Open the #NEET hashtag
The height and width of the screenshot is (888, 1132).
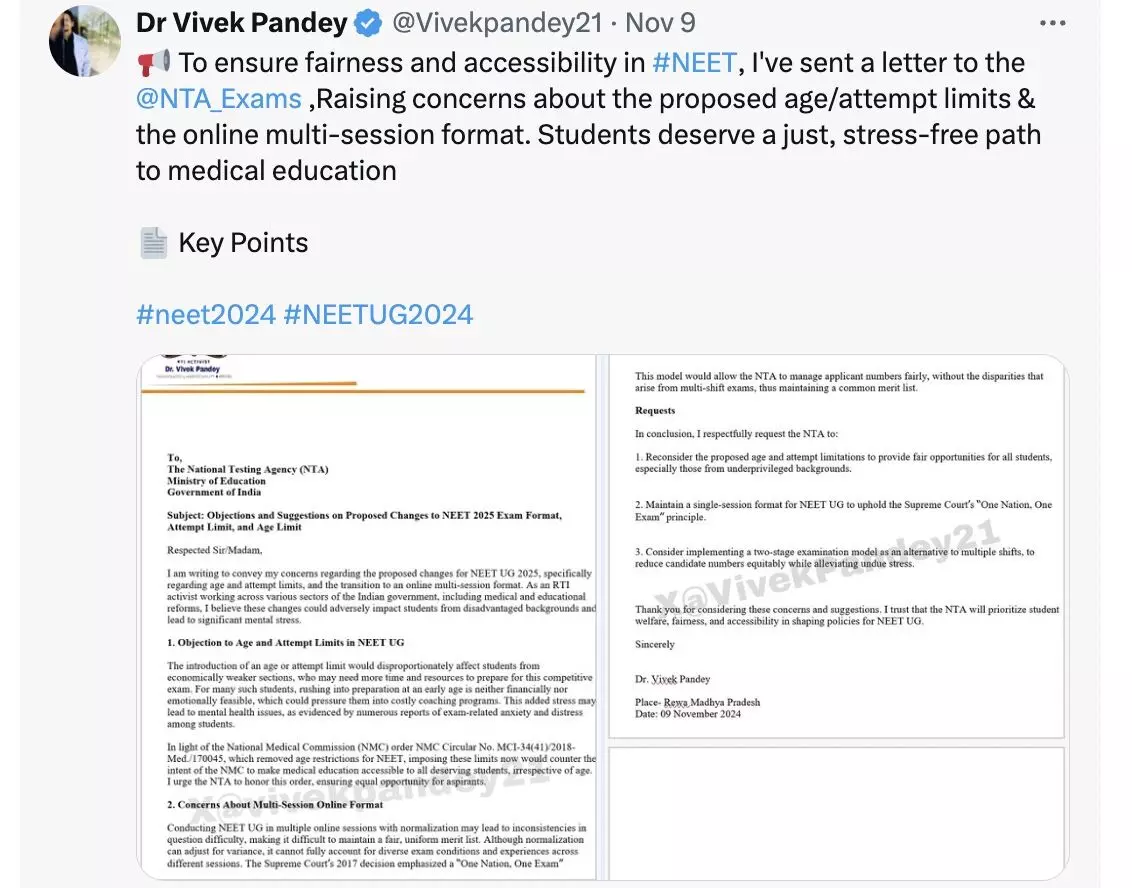[x=694, y=63]
